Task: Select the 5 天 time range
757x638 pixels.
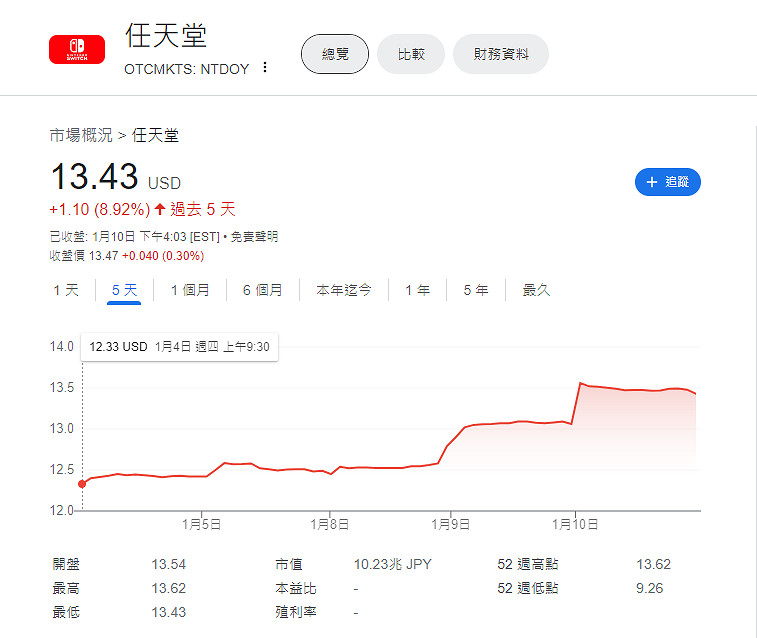Action: click(x=124, y=290)
